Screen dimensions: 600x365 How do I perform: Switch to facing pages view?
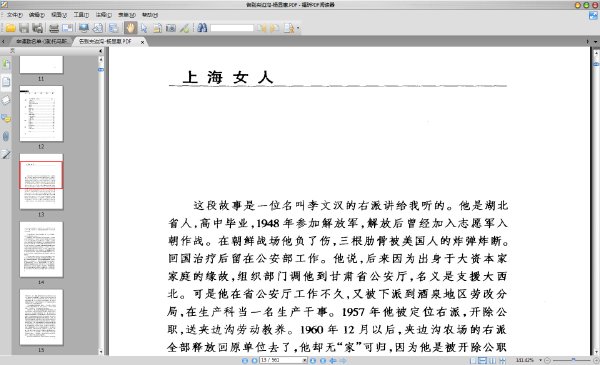pyautogui.click(x=492, y=360)
